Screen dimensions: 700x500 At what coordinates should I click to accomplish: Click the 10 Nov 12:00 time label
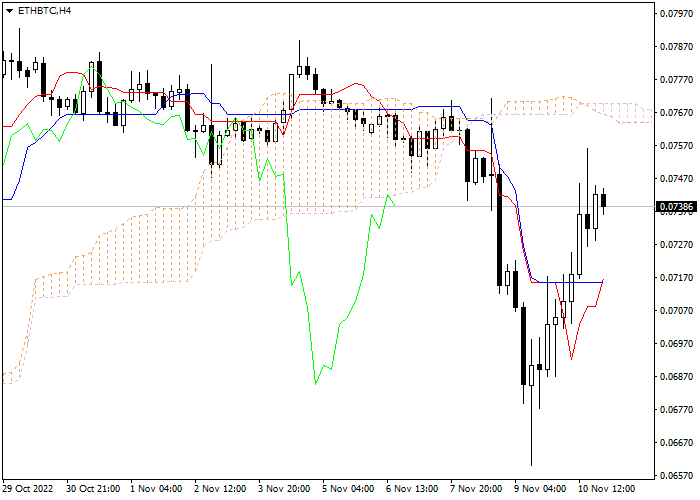click(606, 489)
